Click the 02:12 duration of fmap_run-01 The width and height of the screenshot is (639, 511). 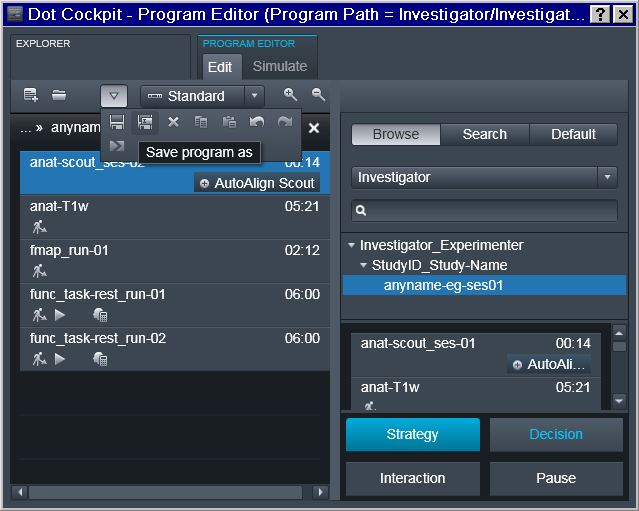point(302,251)
